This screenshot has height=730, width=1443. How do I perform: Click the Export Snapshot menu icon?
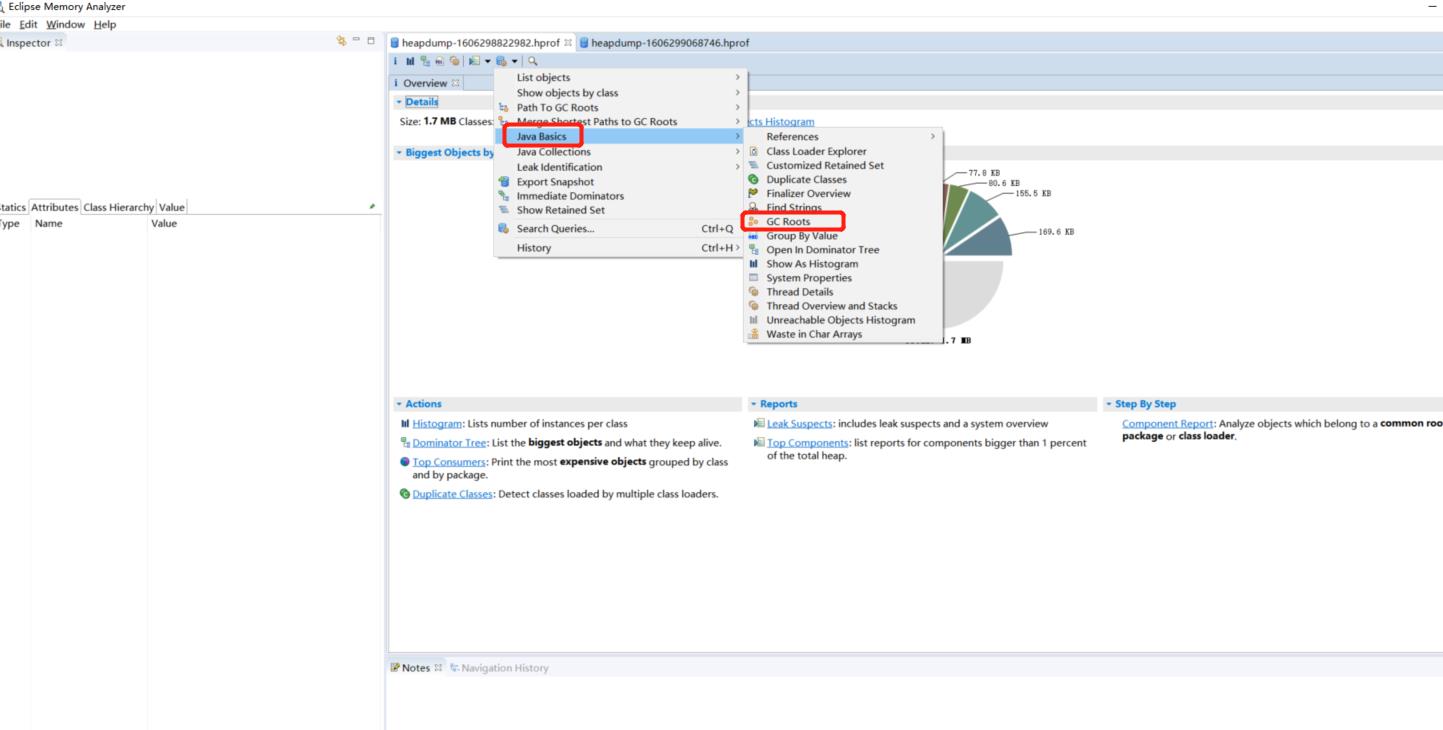[504, 182]
